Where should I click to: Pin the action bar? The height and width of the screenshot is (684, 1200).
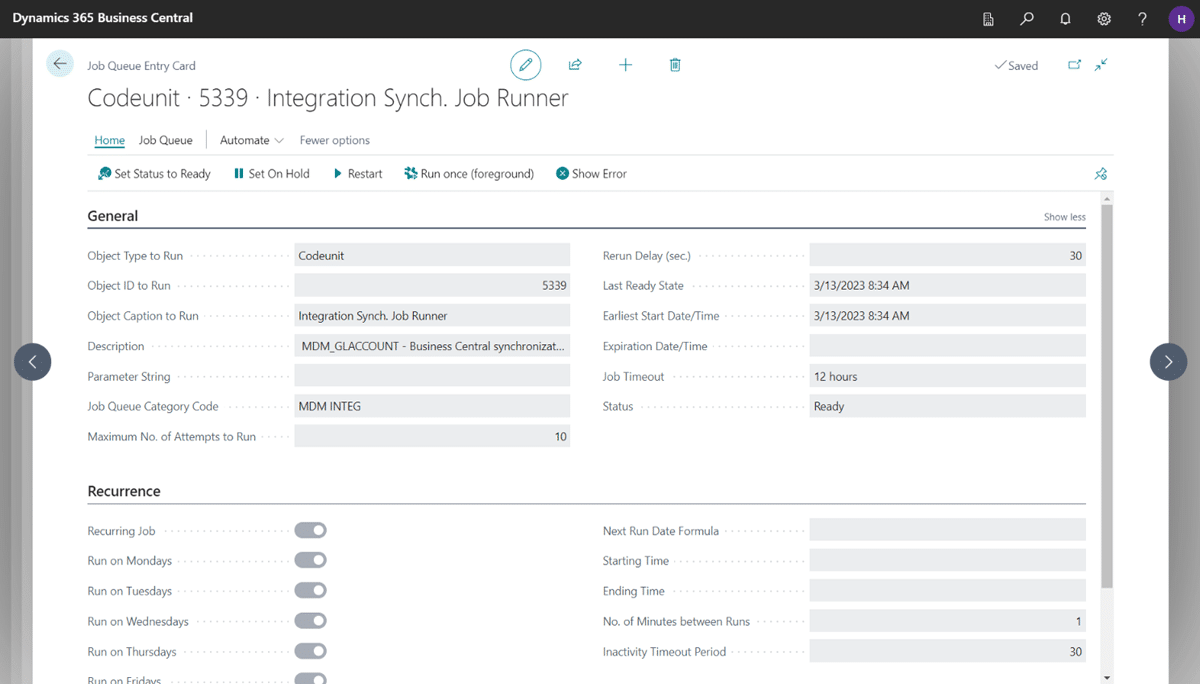click(1101, 174)
